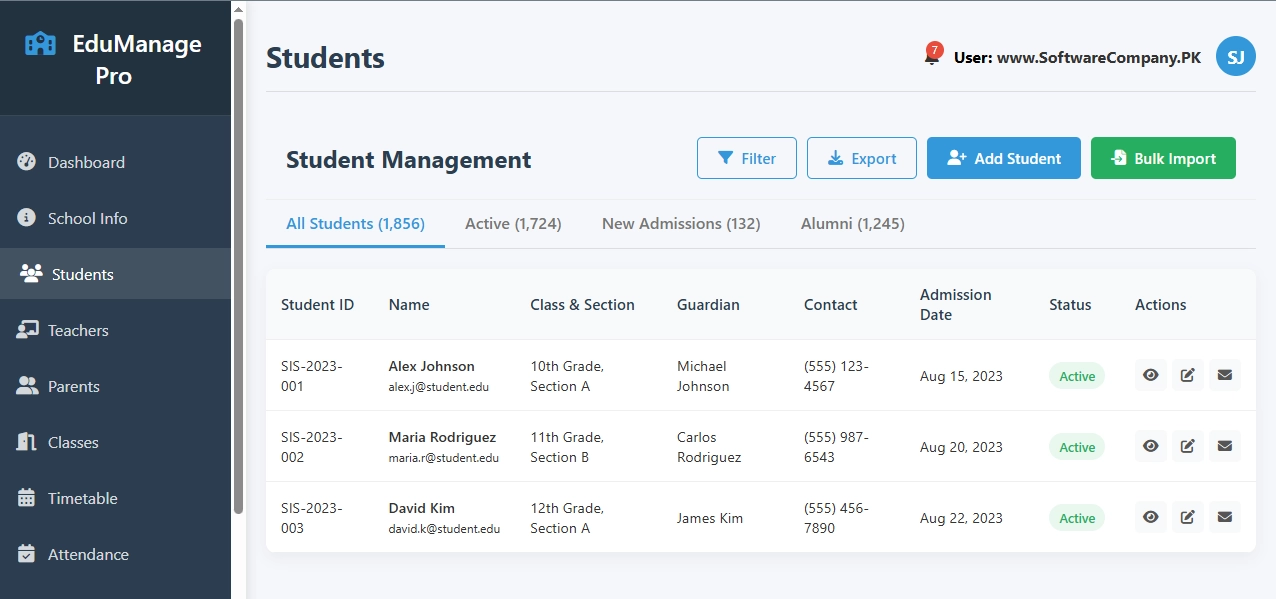View Alex Johnson's details with the eye icon
The width and height of the screenshot is (1276, 599).
pyautogui.click(x=1150, y=374)
